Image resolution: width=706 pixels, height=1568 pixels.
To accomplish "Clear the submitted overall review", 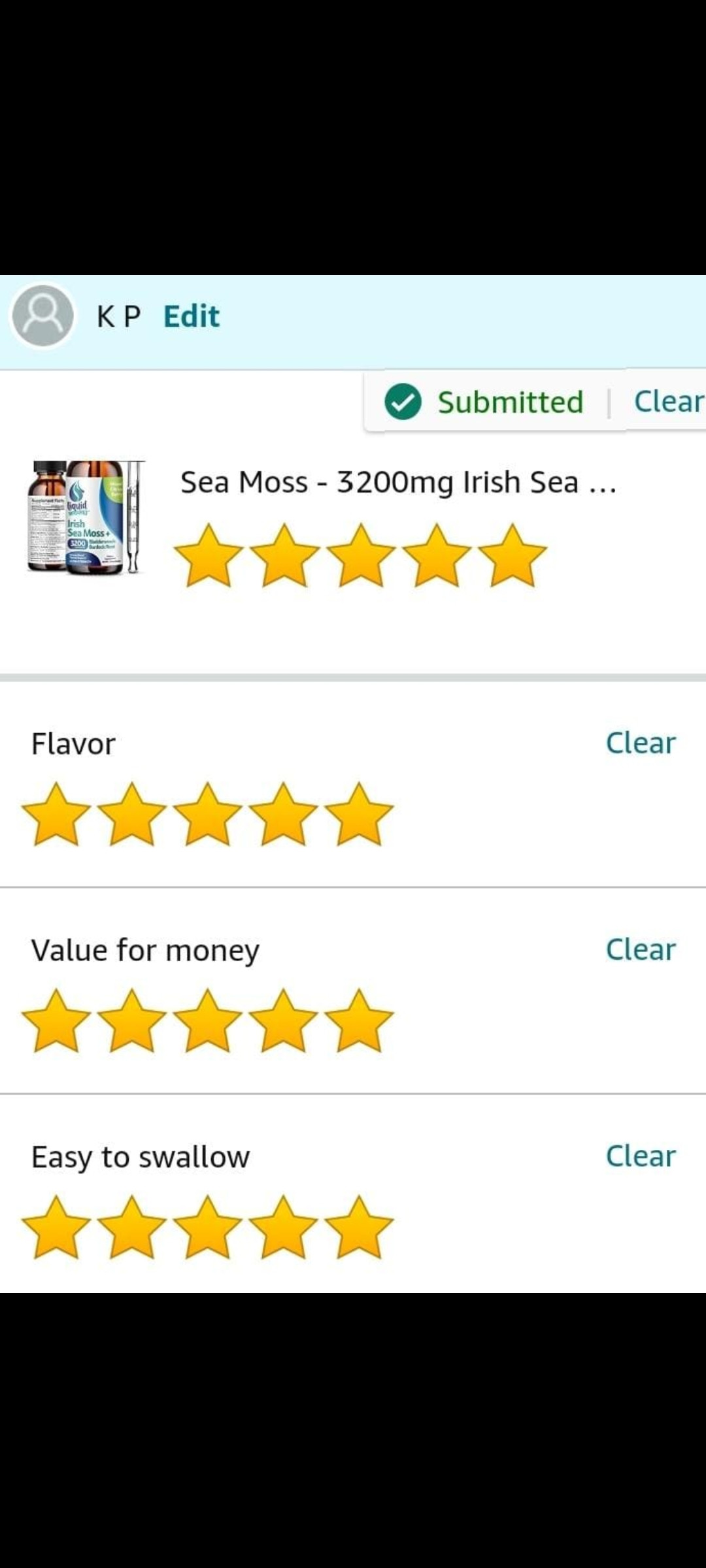I will click(668, 401).
